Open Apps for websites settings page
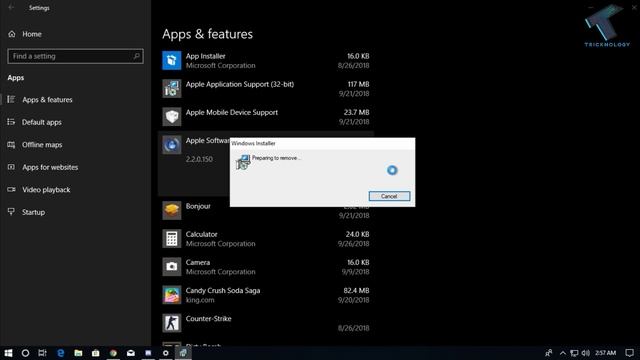The image size is (640, 360). click(x=50, y=167)
